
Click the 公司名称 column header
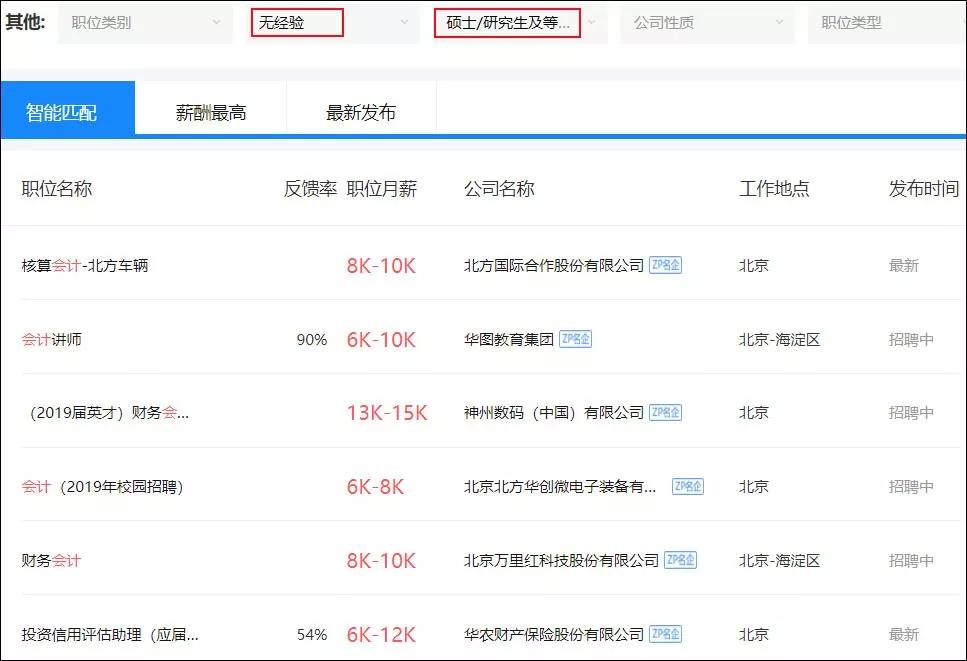[500, 189]
